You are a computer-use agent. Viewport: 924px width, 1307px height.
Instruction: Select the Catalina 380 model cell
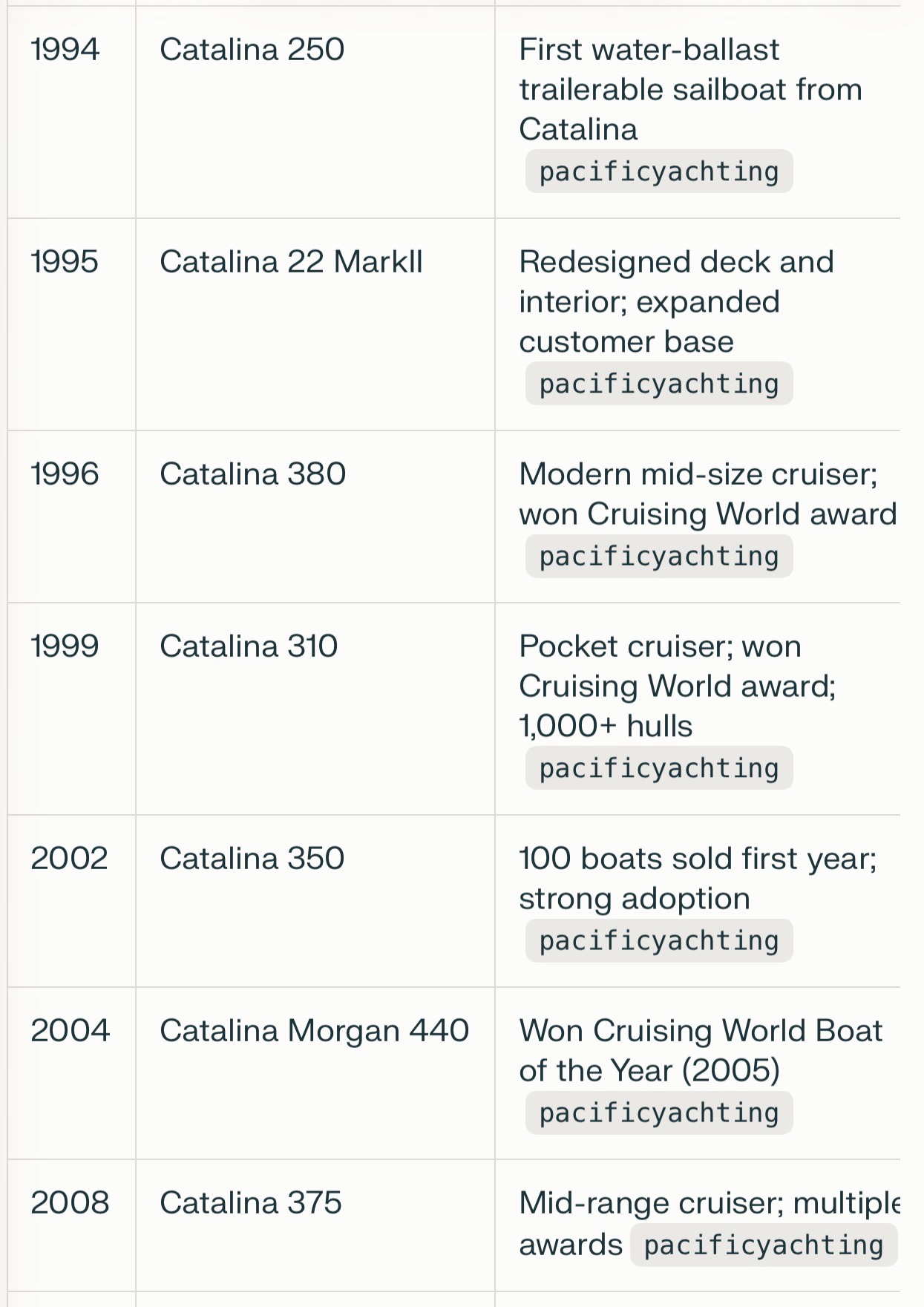click(252, 474)
